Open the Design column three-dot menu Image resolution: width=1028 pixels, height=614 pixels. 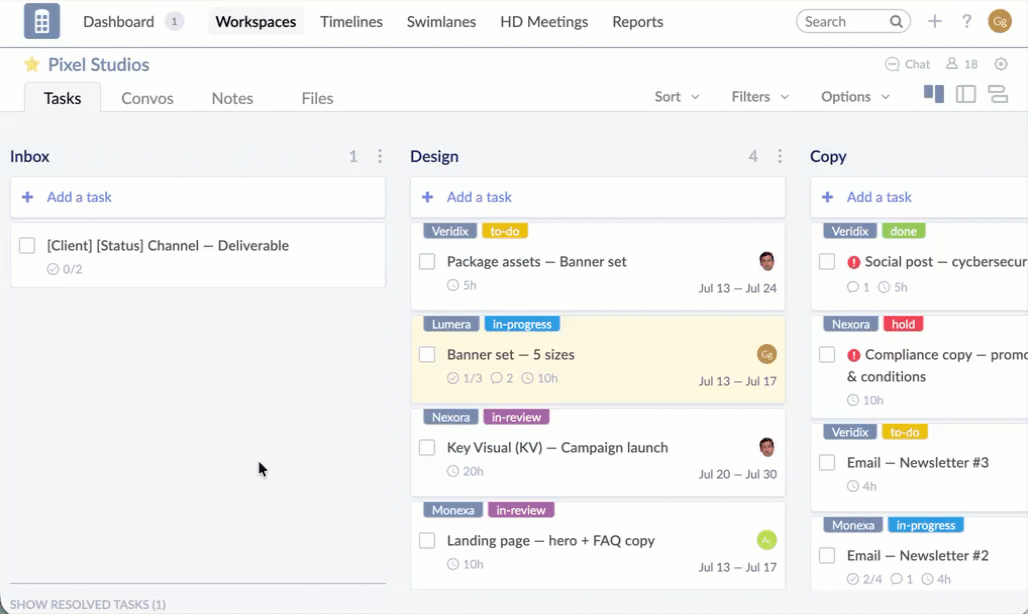coord(780,156)
